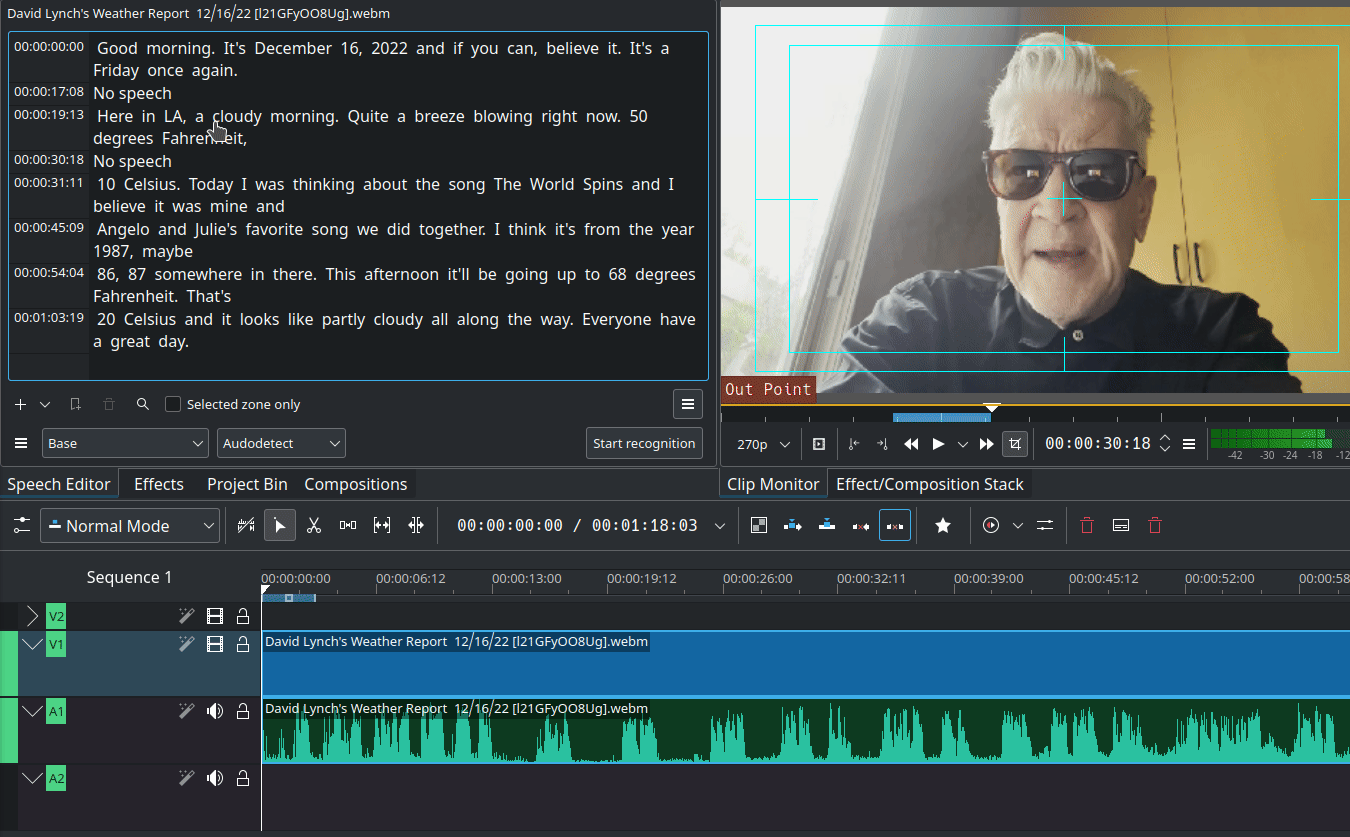1350x837 pixels.
Task: Switch to the Project Bin tab
Action: click(x=247, y=485)
